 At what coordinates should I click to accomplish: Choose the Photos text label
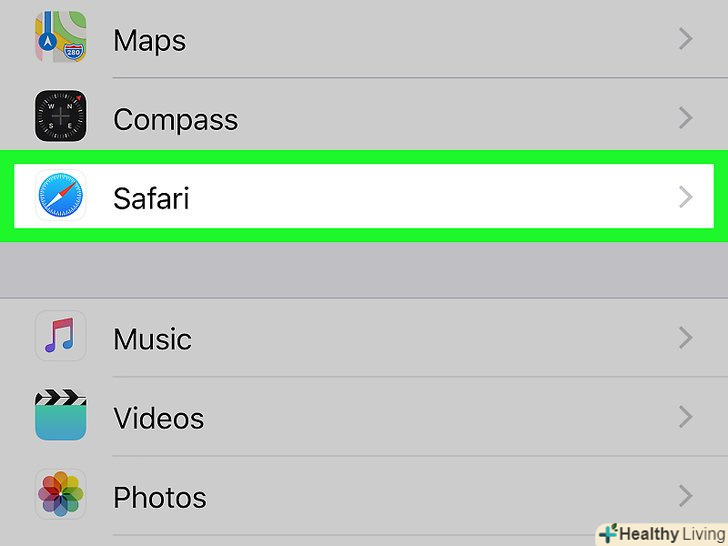(160, 497)
